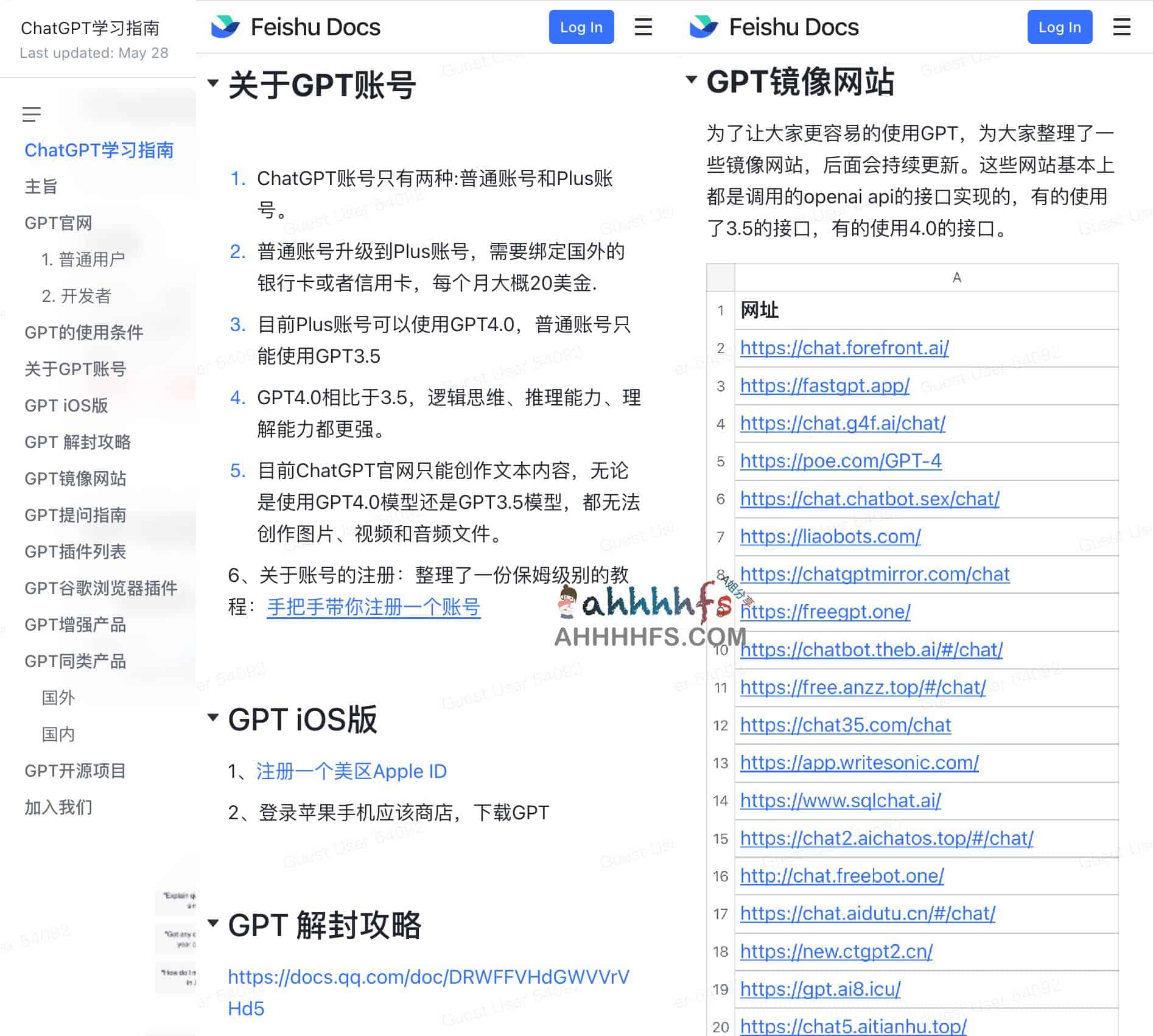The image size is (1153, 1036).
Task: Open the hamburger menu beside the left Log In button
Action: (x=643, y=27)
